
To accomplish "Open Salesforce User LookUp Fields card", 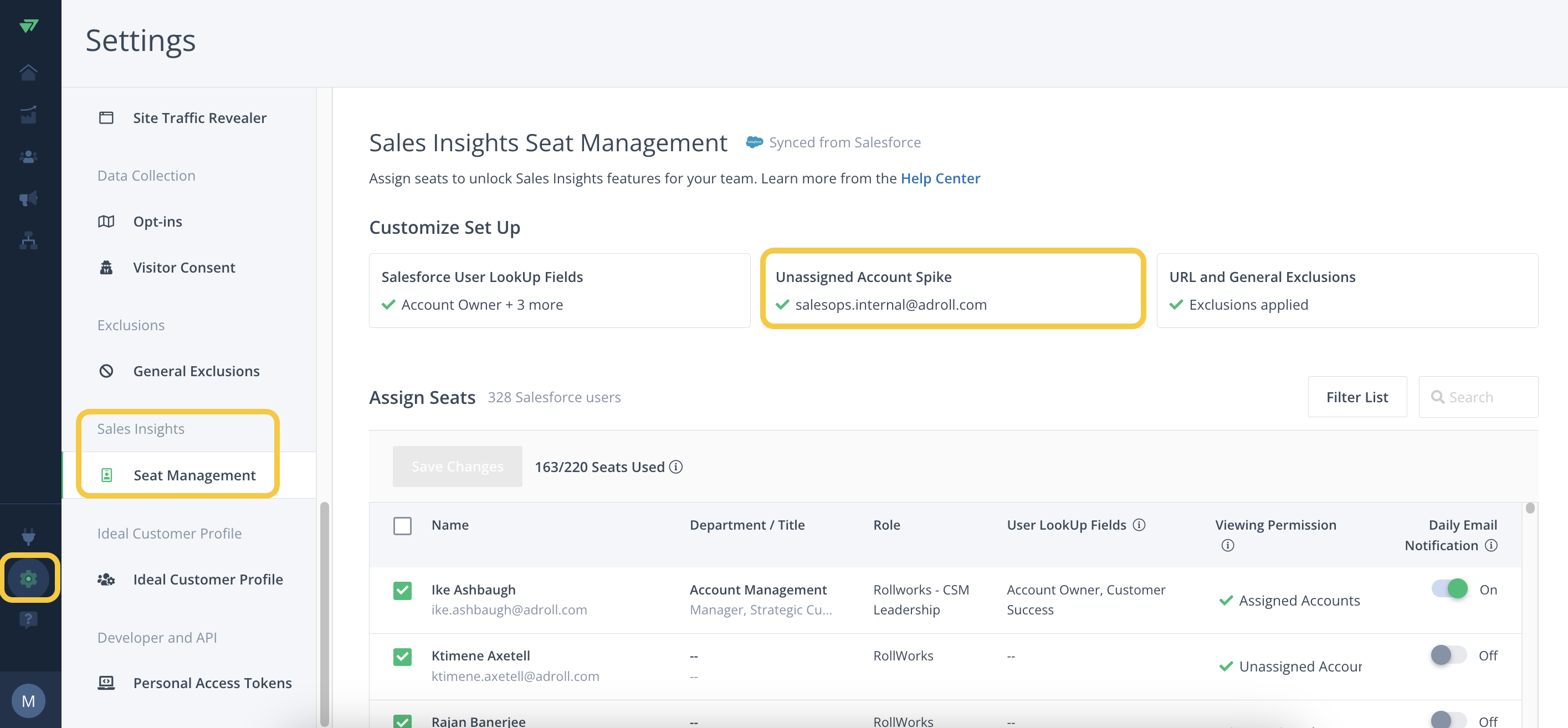I will (x=560, y=290).
